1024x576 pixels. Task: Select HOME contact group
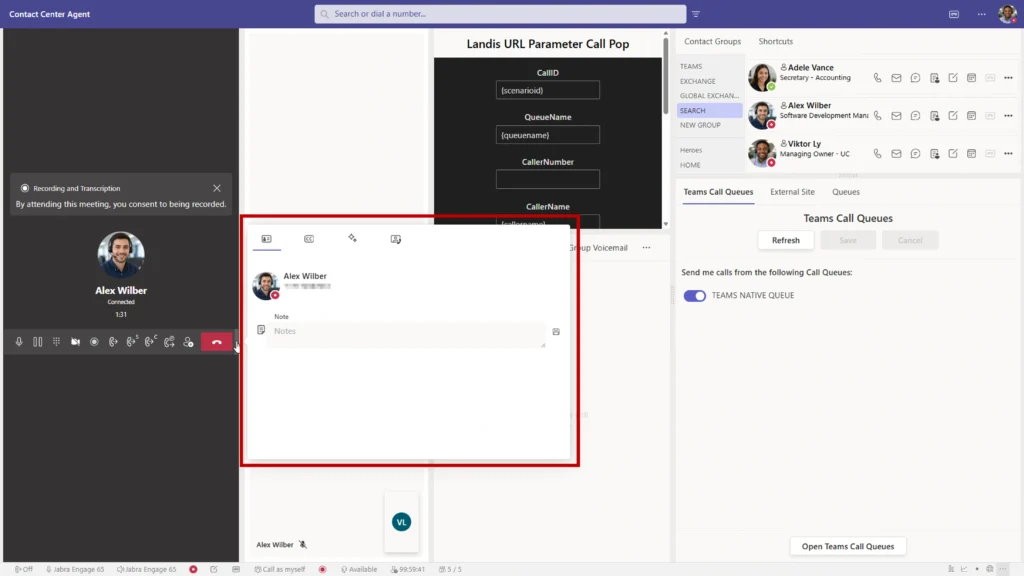(690, 165)
